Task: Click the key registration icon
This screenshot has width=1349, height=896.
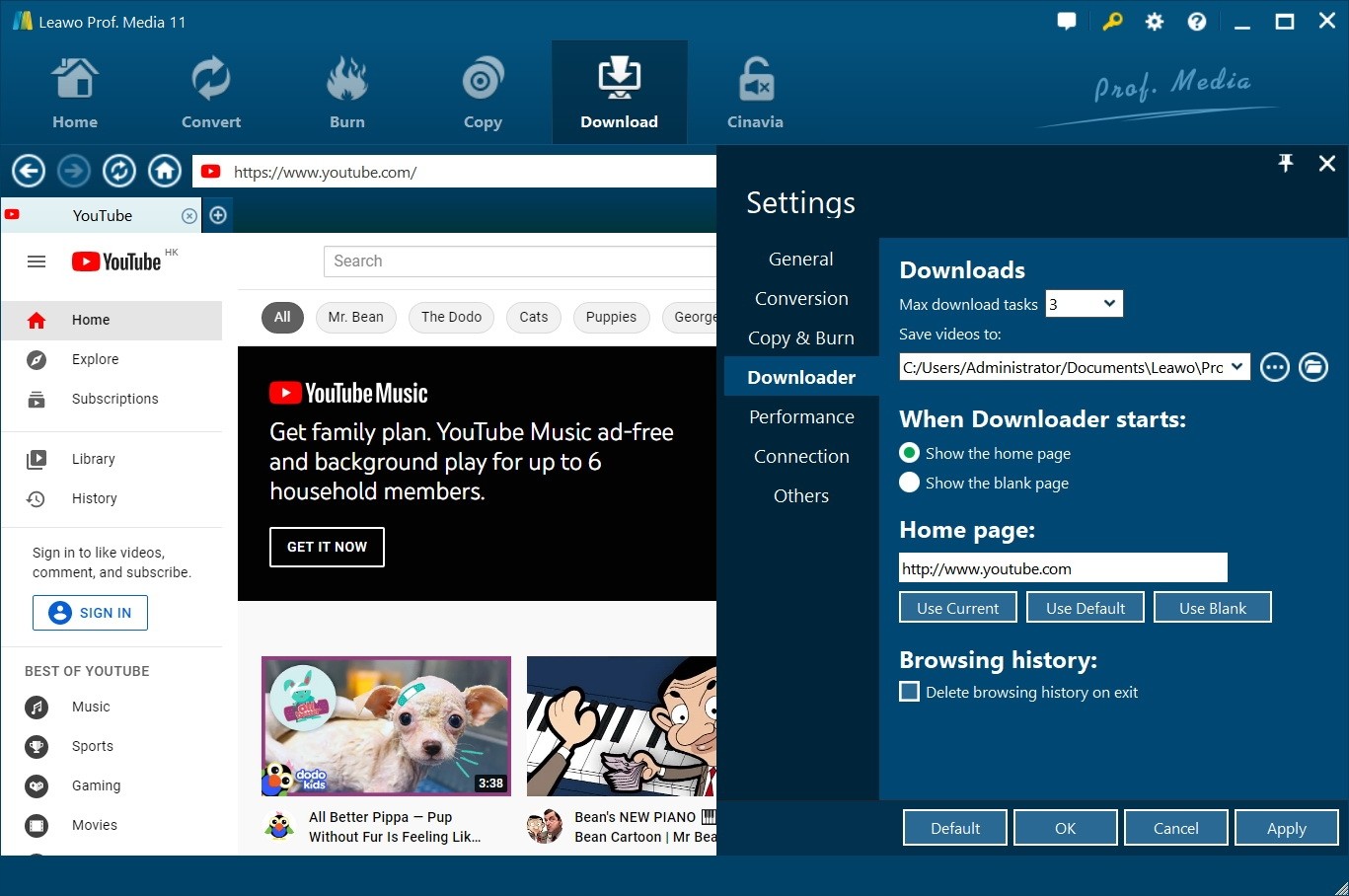Action: (x=1112, y=22)
